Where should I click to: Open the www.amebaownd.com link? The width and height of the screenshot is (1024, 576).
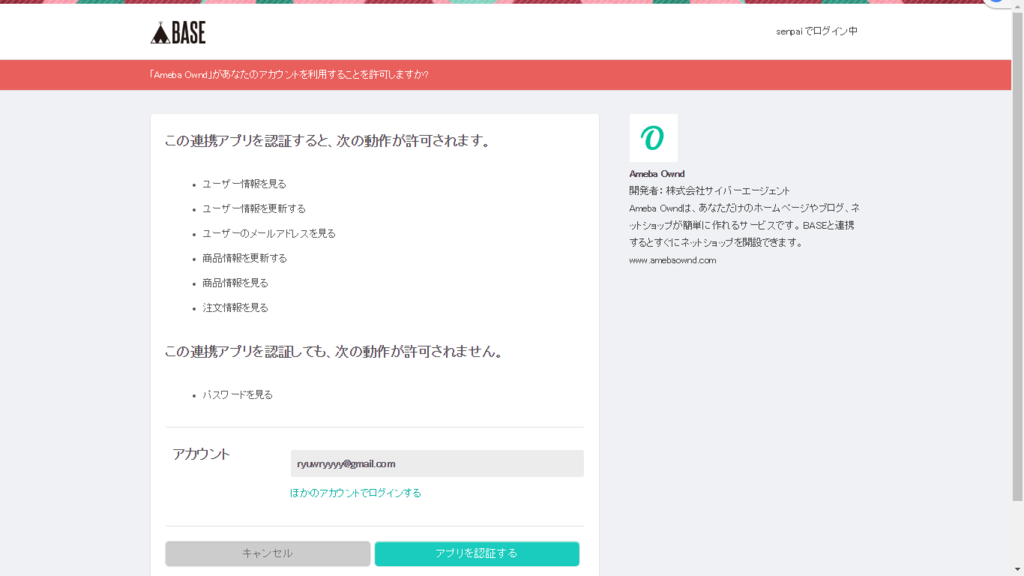pyautogui.click(x=672, y=260)
